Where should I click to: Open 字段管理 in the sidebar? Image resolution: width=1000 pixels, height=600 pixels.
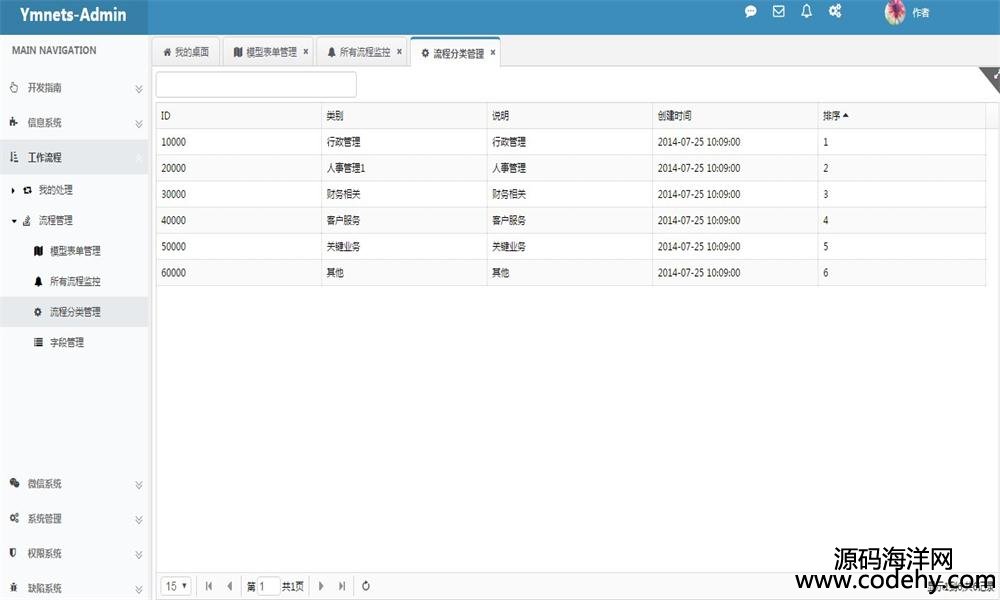(x=67, y=343)
